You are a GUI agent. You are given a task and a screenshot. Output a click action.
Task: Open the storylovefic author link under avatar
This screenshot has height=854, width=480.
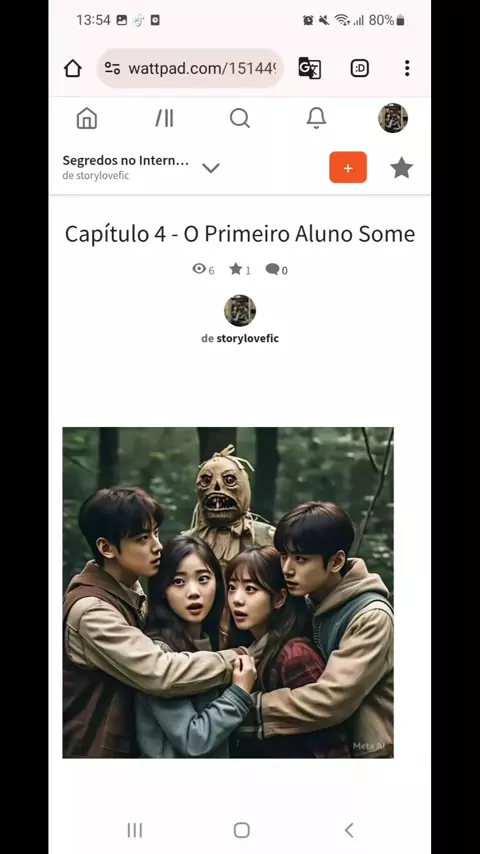[240, 338]
